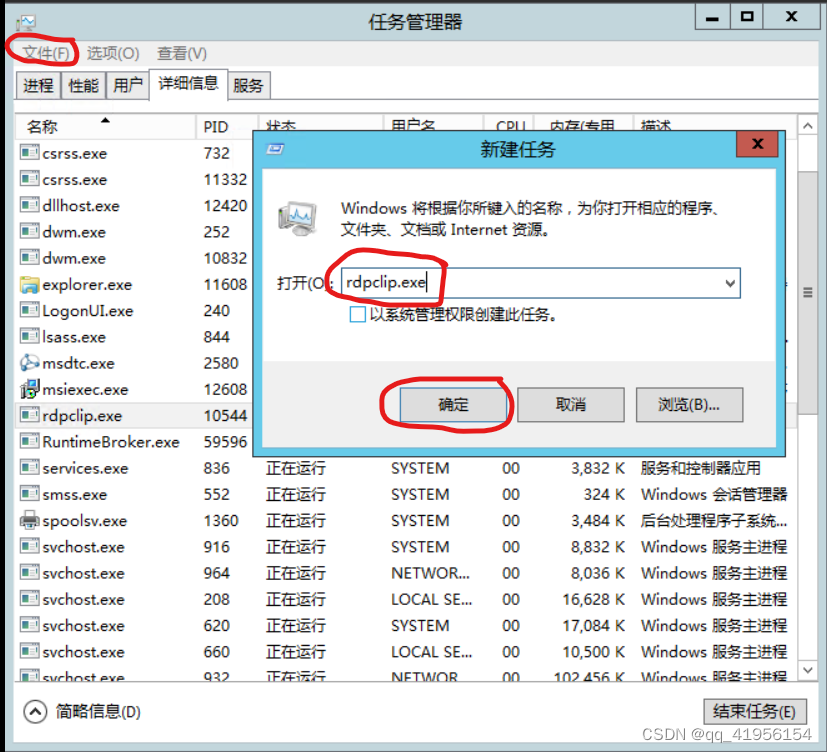Sort by the 名称 column header

(x=105, y=127)
